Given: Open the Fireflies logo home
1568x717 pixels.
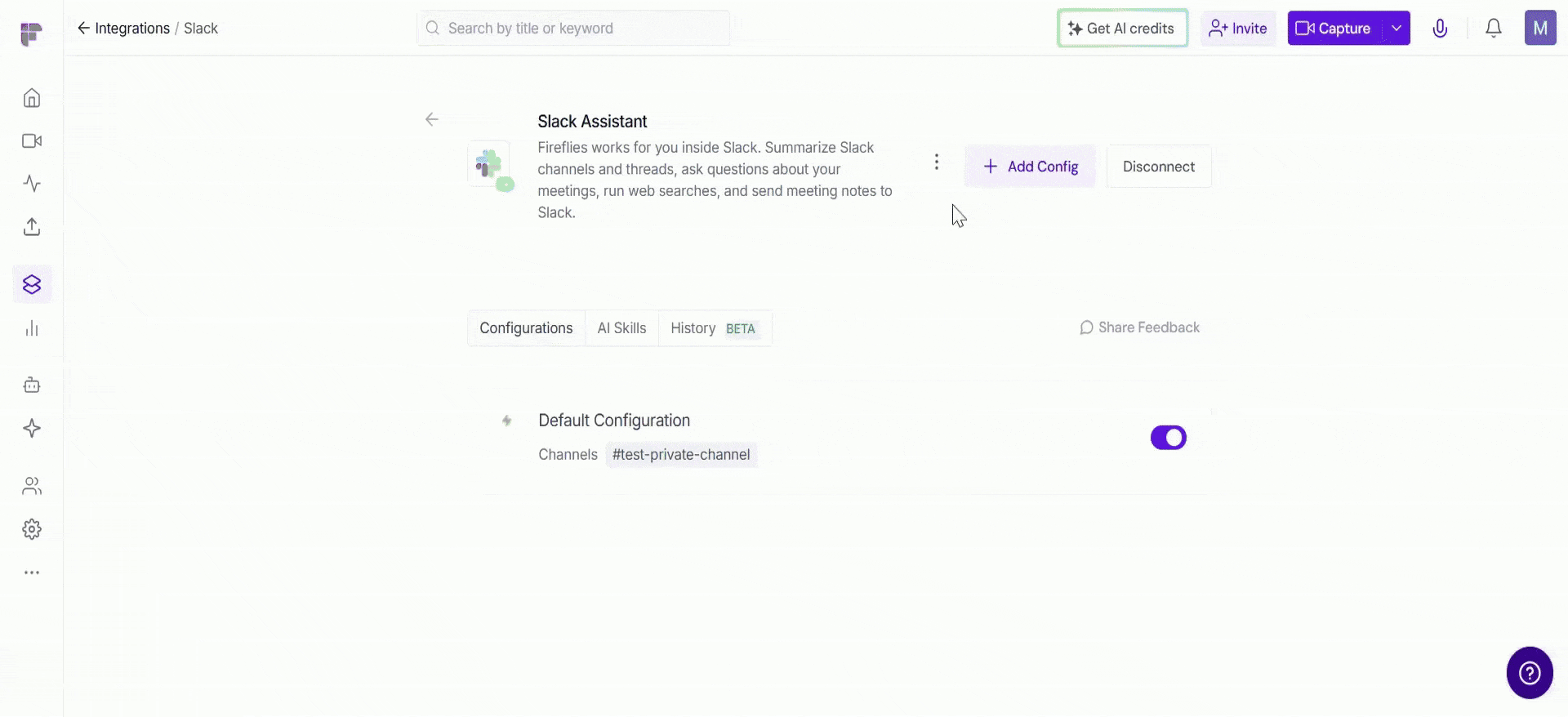Looking at the screenshot, I should (x=31, y=33).
